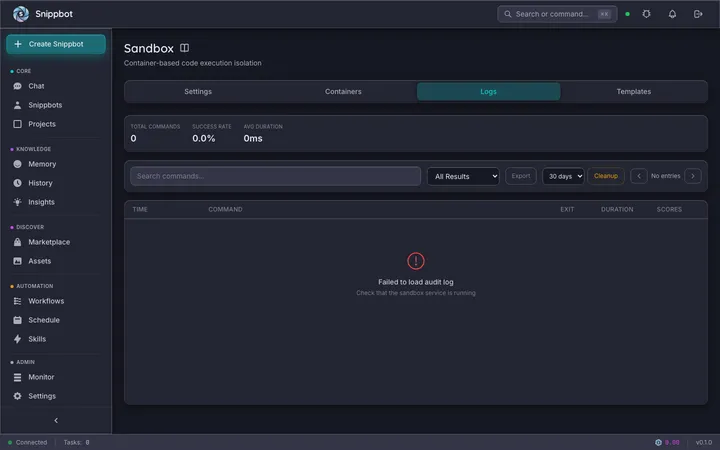
Task: Click the green connection status dot in header
Action: 627,14
